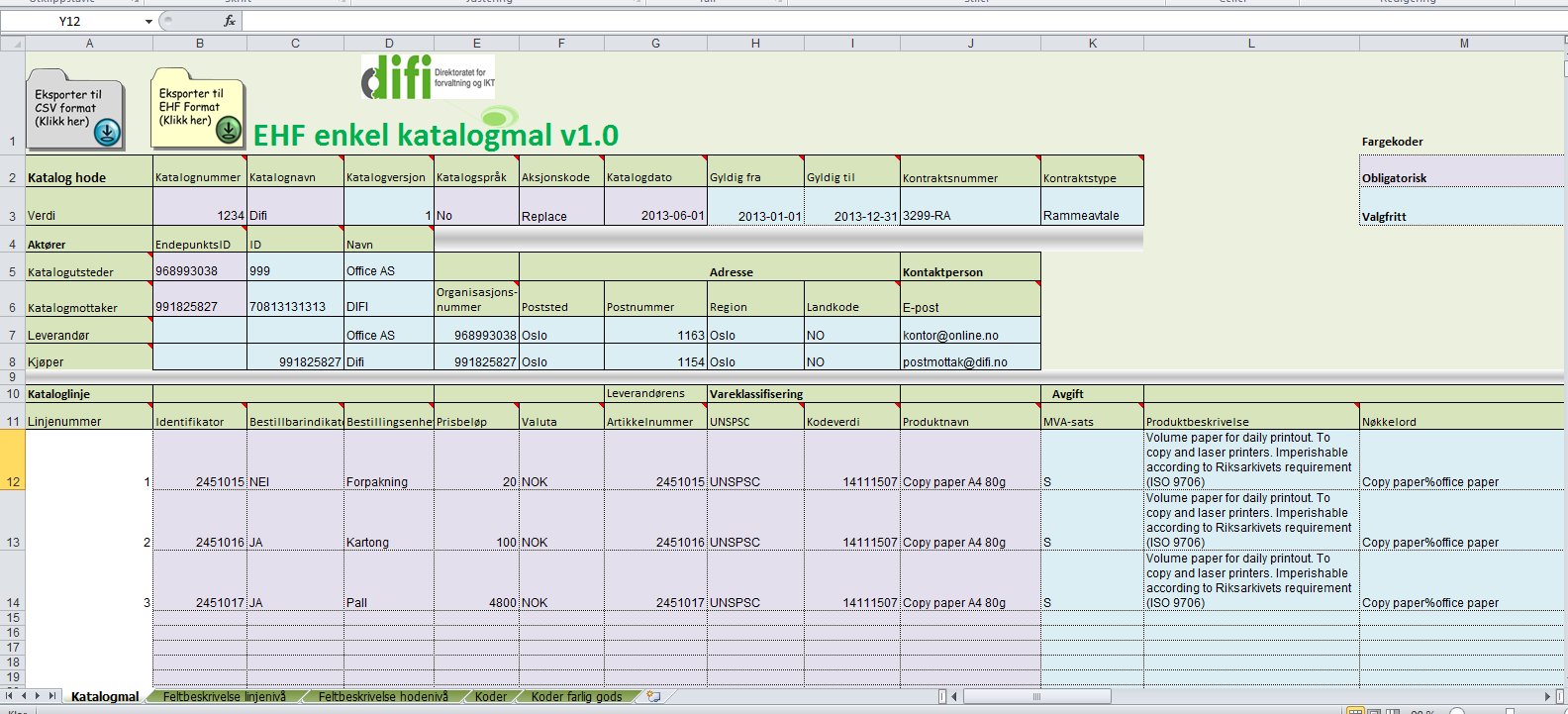Click the difi logo image
The image size is (1568, 714).
point(428,77)
